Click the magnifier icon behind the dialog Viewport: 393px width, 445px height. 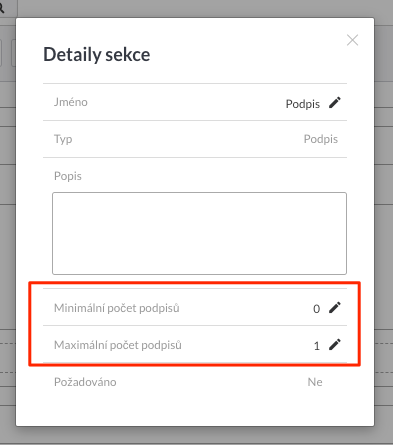[x=2, y=8]
